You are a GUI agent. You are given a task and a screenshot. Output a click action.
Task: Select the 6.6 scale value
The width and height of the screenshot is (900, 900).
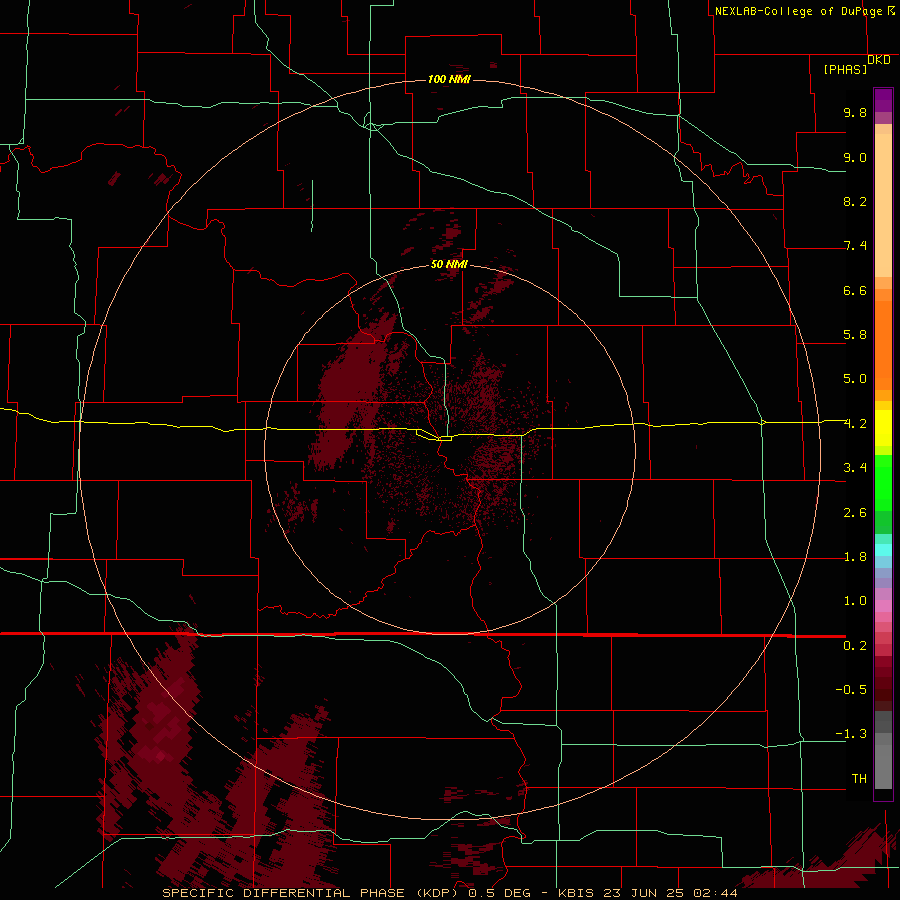coord(855,290)
